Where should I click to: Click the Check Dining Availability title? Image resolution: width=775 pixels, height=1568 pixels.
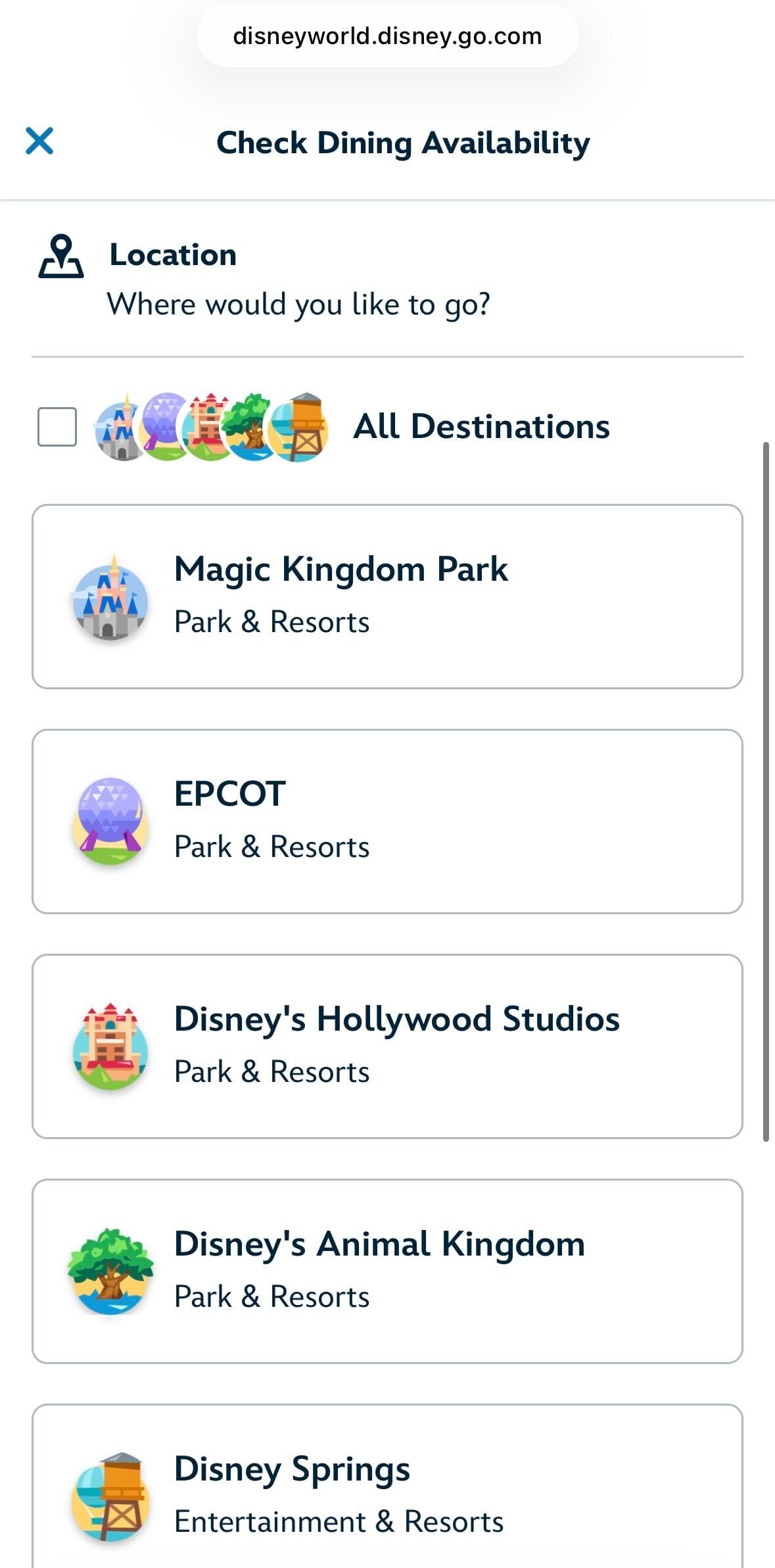[x=403, y=143]
